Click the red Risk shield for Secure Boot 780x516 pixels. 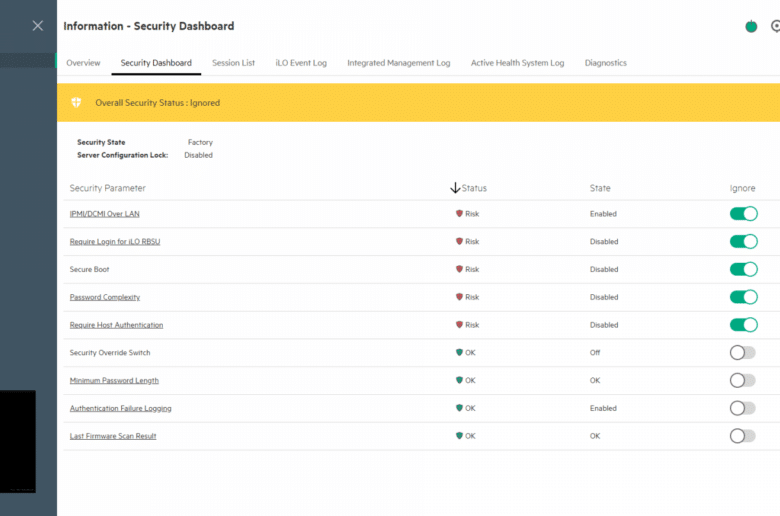coord(459,269)
